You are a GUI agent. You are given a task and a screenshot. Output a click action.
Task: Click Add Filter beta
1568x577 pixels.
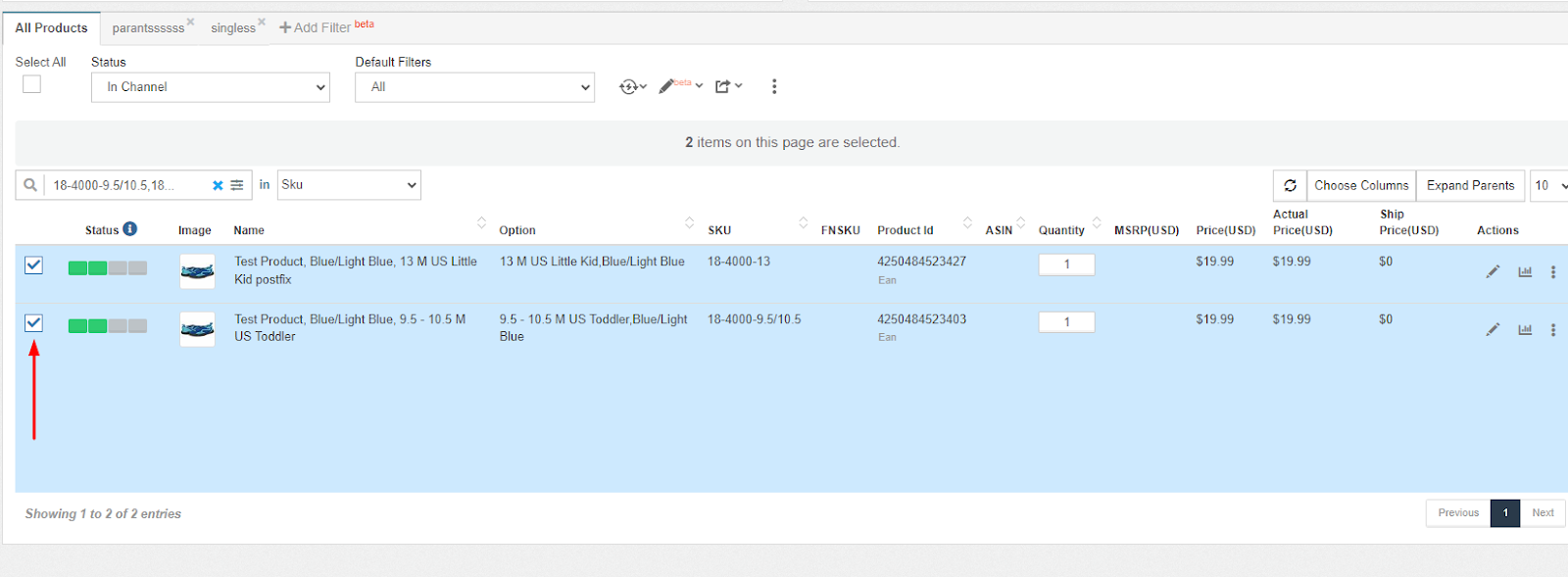326,26
